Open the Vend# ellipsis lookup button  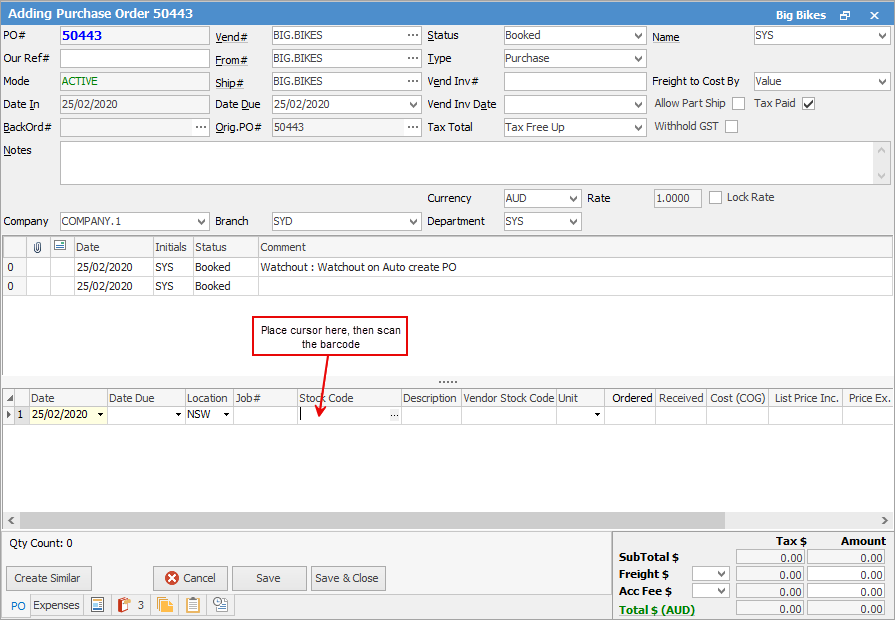413,35
